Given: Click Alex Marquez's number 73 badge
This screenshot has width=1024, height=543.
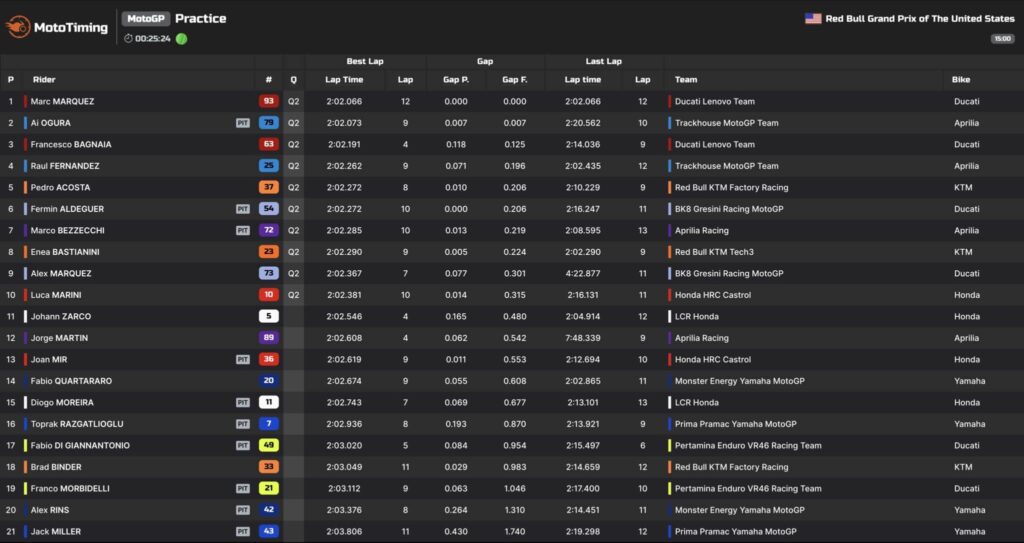Looking at the screenshot, I should [268, 273].
